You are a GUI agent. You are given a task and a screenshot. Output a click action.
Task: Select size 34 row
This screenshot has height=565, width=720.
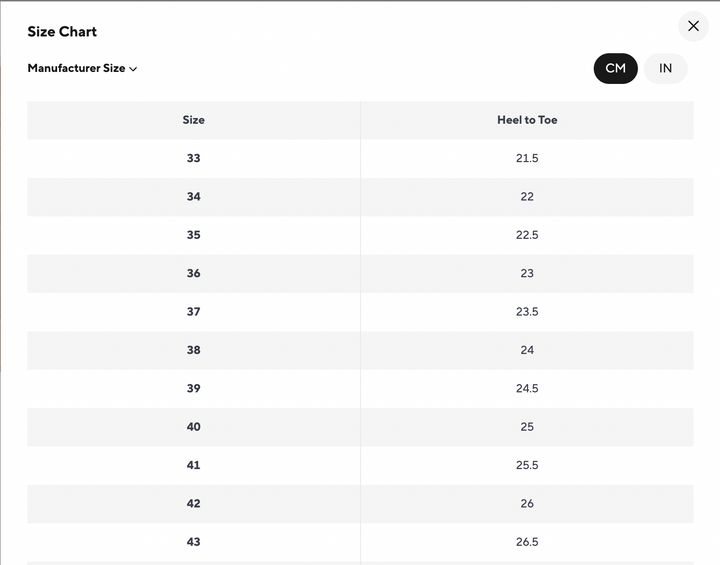click(x=193, y=197)
